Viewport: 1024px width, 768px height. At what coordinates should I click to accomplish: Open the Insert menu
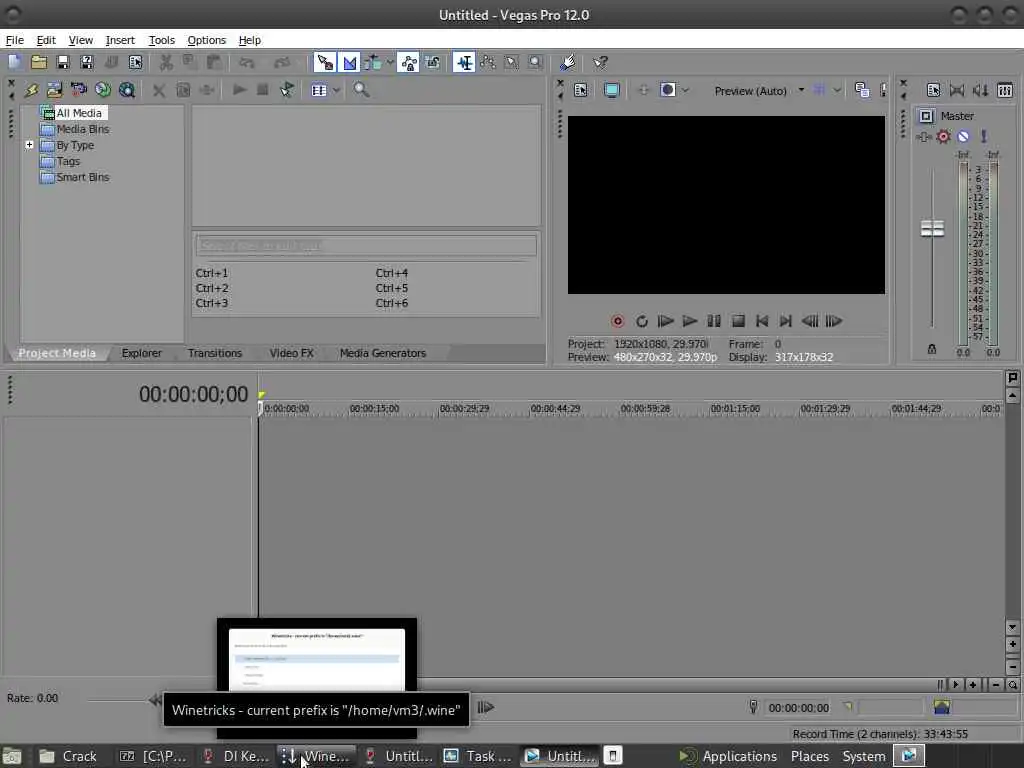click(x=120, y=40)
